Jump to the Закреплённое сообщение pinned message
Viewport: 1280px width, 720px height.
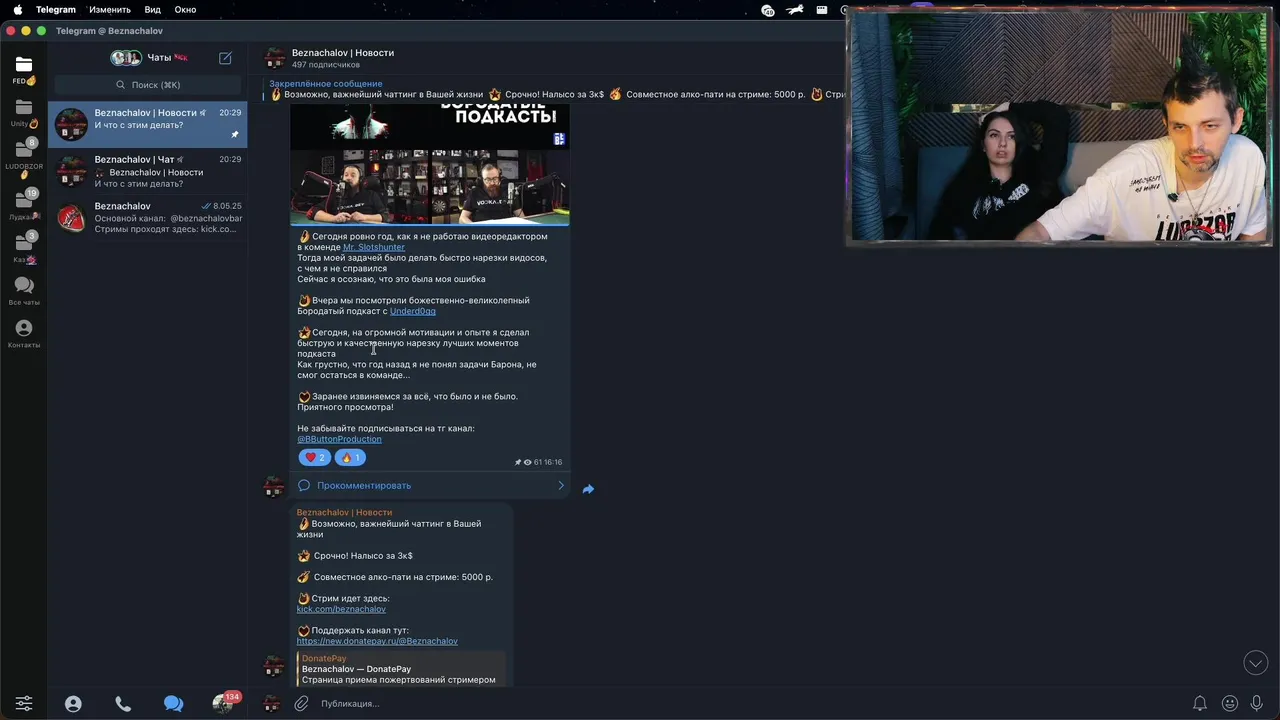click(325, 84)
